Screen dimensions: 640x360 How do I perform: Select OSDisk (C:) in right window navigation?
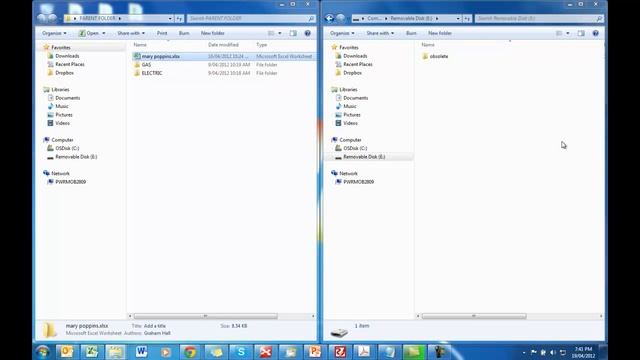pyautogui.click(x=355, y=148)
